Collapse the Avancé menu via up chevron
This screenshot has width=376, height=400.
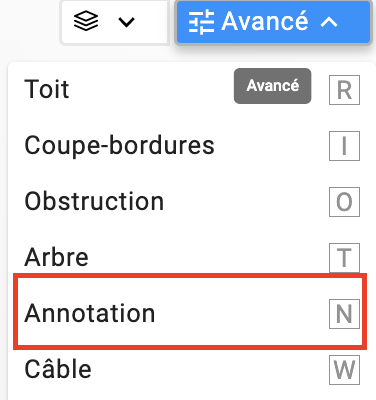[x=329, y=22]
